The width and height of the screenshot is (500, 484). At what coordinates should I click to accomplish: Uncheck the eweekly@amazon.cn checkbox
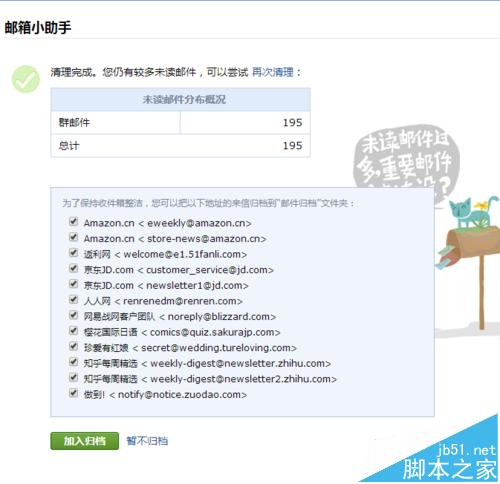pos(73,222)
